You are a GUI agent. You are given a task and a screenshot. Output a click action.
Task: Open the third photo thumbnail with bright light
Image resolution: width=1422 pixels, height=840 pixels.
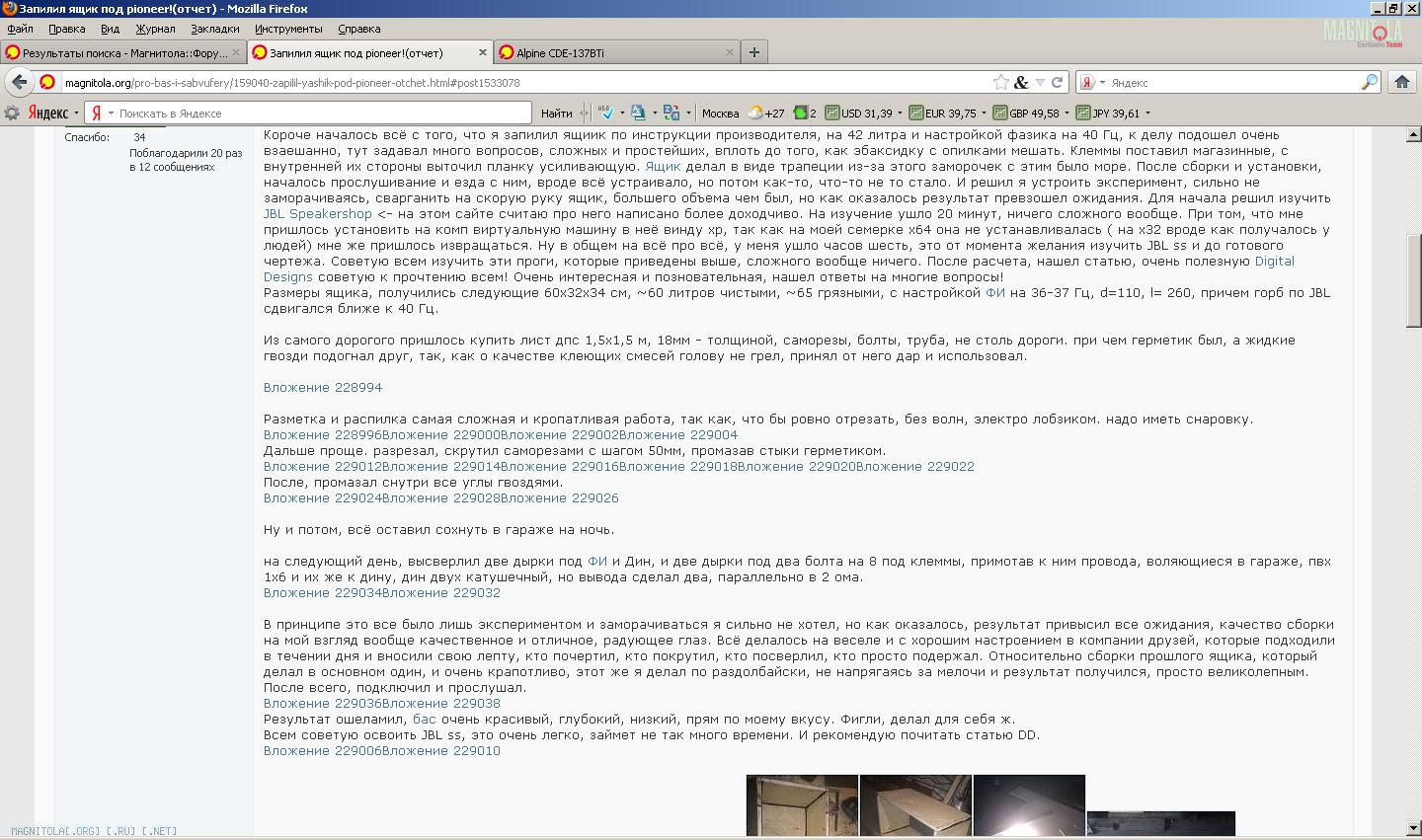pos(1029,805)
